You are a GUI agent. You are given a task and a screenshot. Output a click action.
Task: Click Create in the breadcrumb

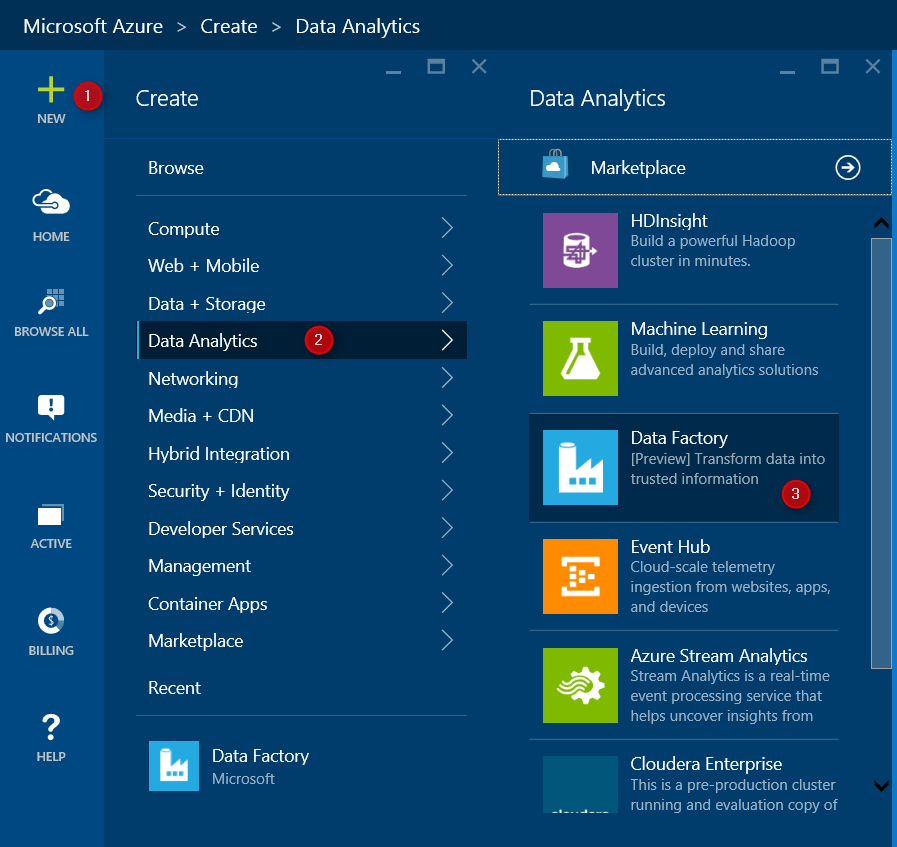coord(229,26)
